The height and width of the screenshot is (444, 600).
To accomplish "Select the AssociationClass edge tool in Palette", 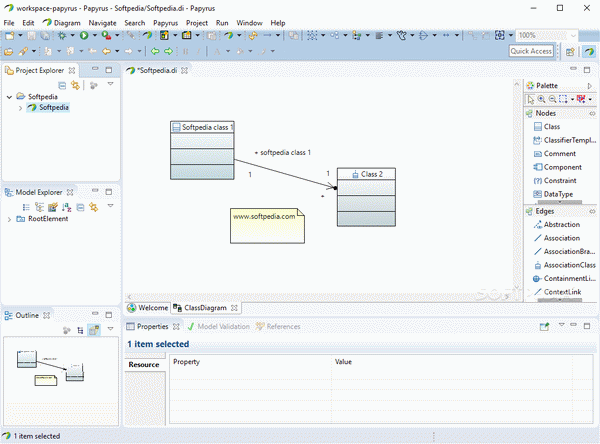I will coord(565,265).
